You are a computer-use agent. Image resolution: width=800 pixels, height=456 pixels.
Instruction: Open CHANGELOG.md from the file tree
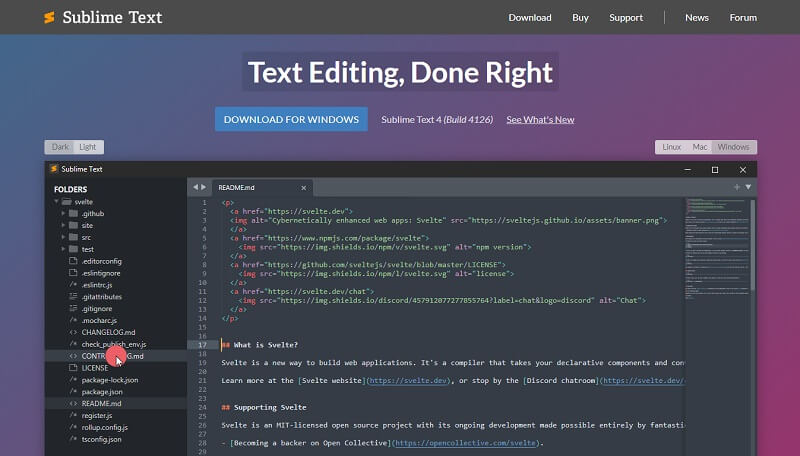pos(108,332)
